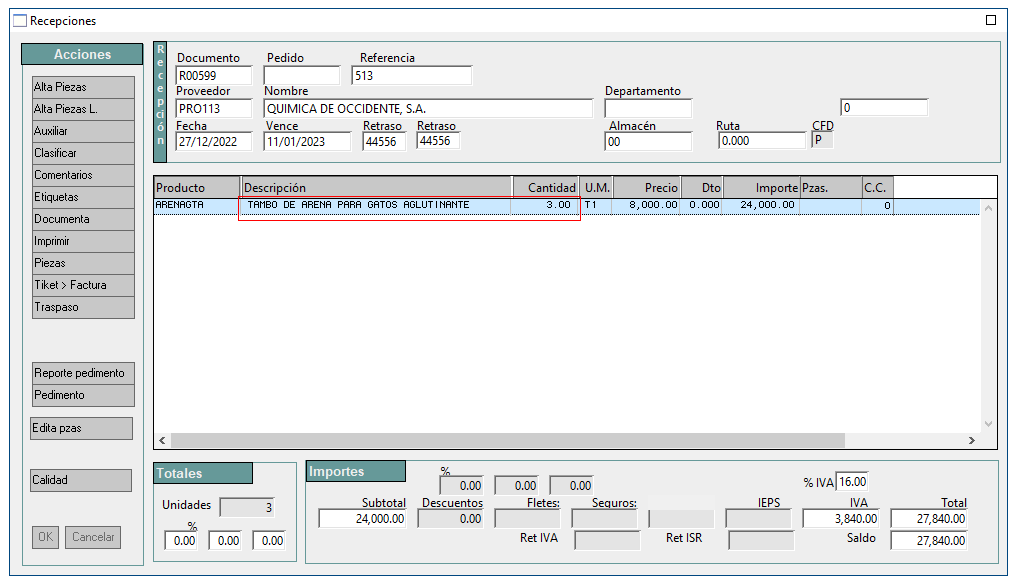Viewport: 1015px width, 584px height.
Task: Open Comentarios for this reception
Action: point(84,175)
